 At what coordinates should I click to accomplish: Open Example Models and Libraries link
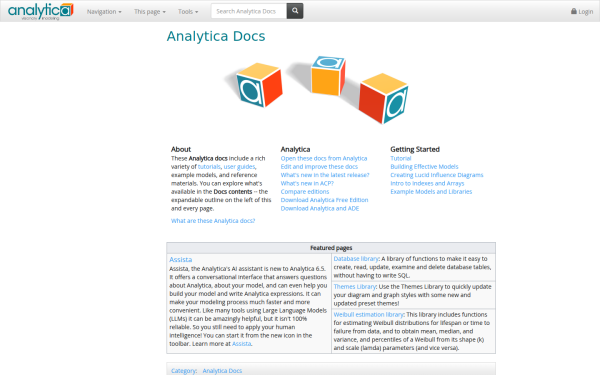tap(431, 192)
